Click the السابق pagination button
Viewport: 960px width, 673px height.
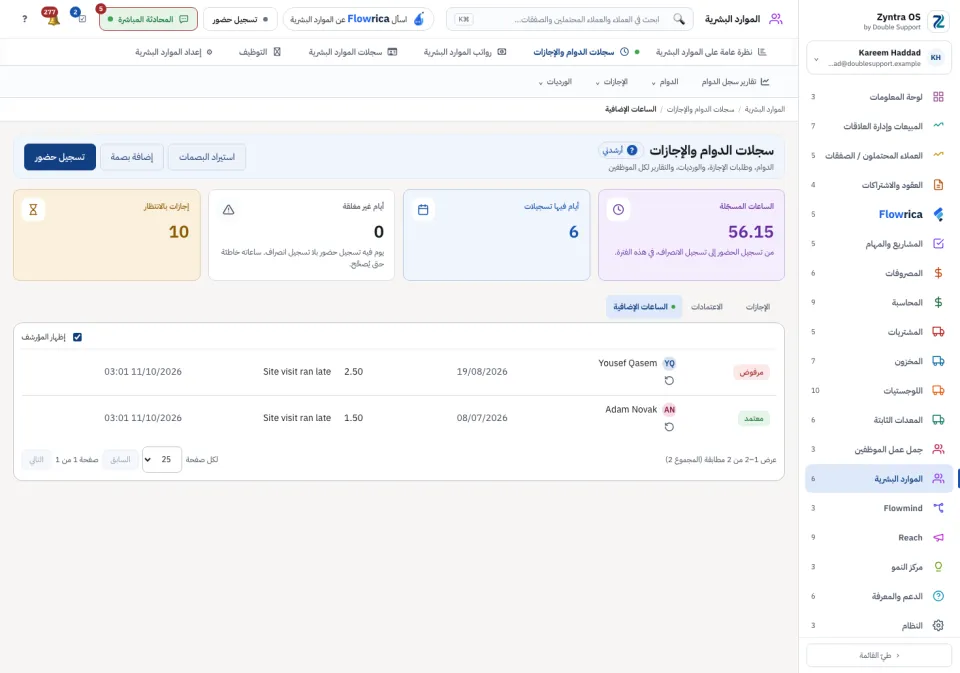(x=120, y=459)
